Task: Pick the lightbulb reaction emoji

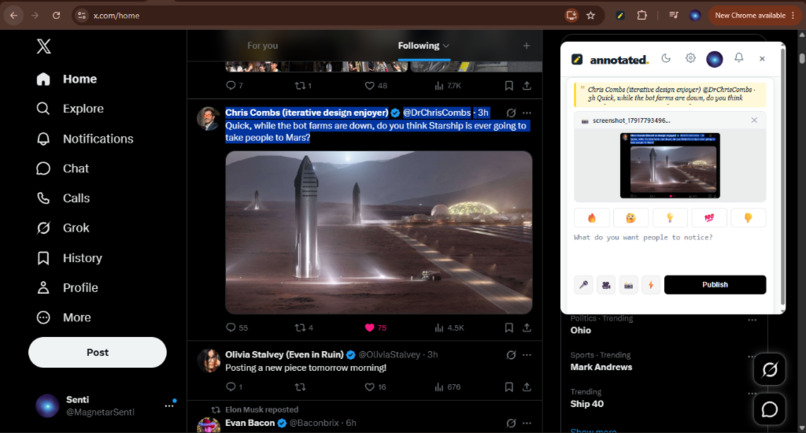Action: (670, 218)
